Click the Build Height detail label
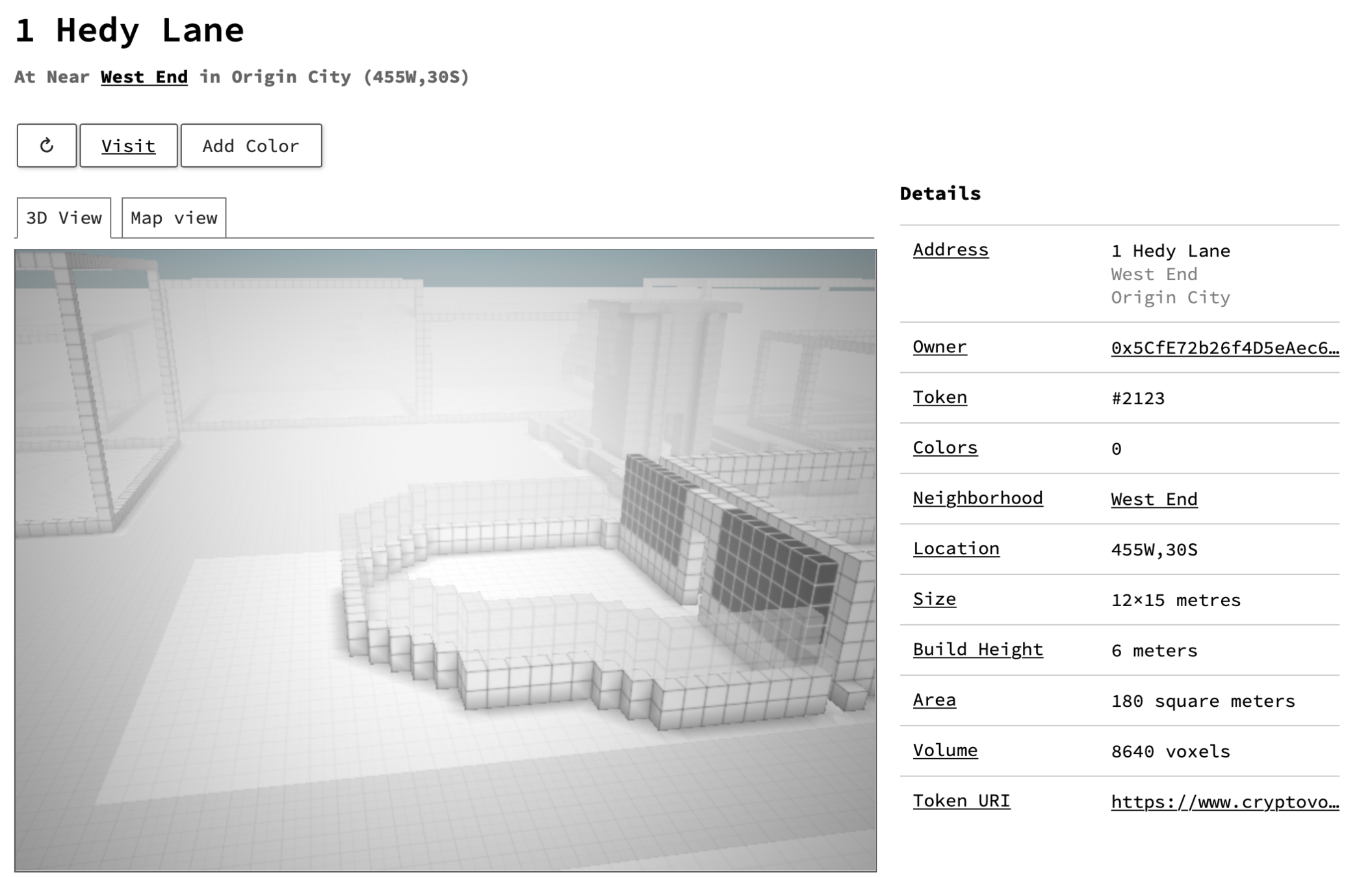Image resolution: width=1372 pixels, height=877 pixels. pyautogui.click(x=977, y=650)
